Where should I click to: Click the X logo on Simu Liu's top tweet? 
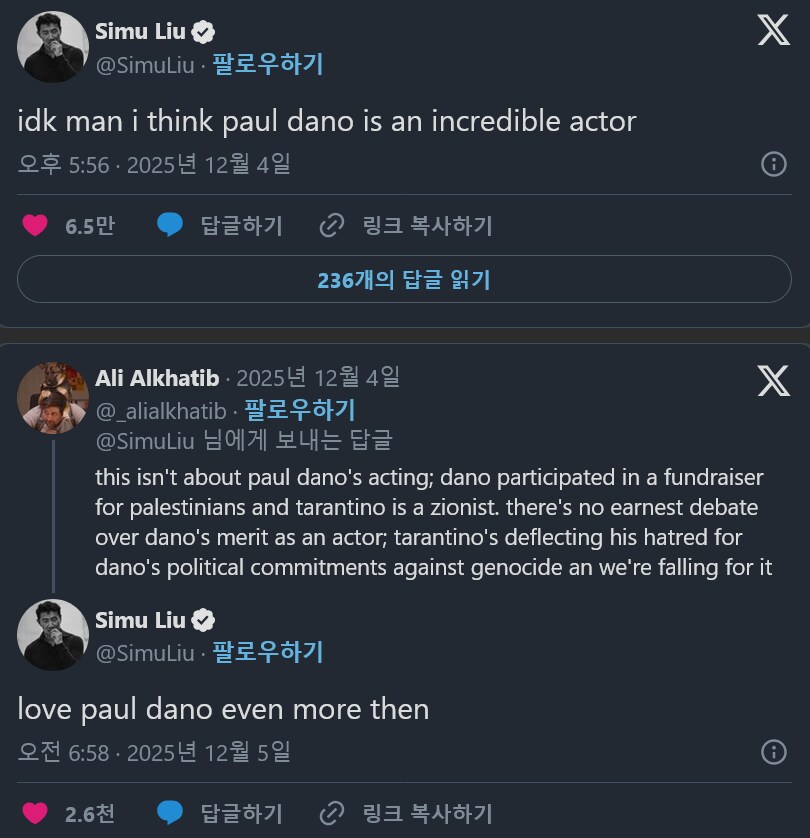(x=773, y=30)
